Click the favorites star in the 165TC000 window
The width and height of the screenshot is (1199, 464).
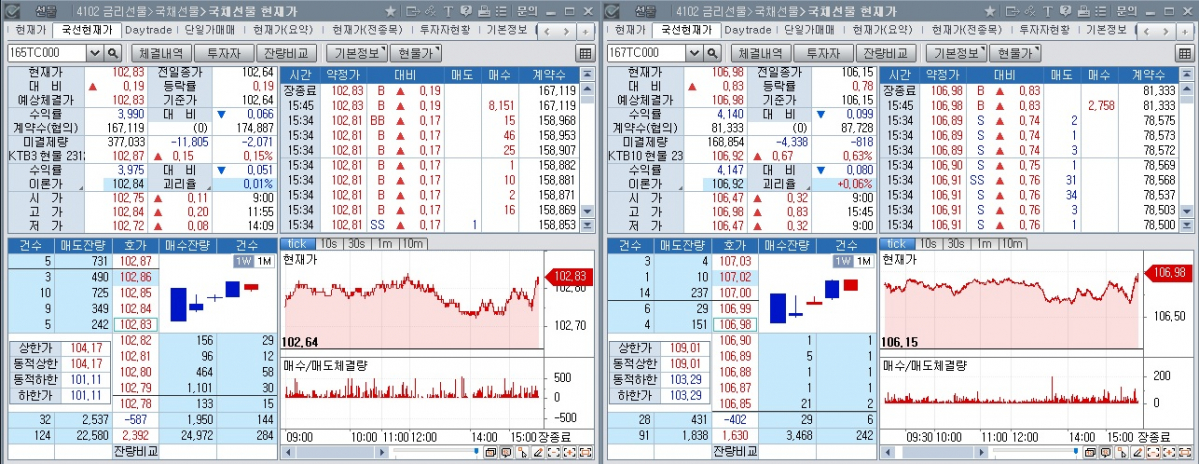pyautogui.click(x=391, y=11)
